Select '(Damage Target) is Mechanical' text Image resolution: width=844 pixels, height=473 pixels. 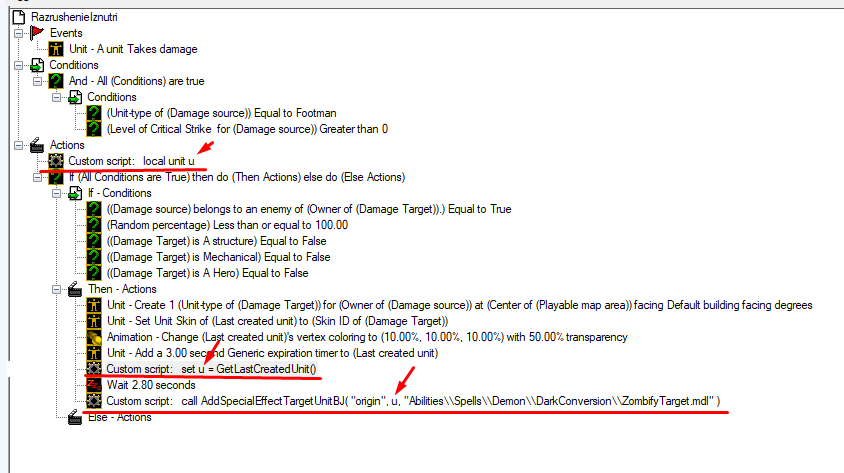219,257
